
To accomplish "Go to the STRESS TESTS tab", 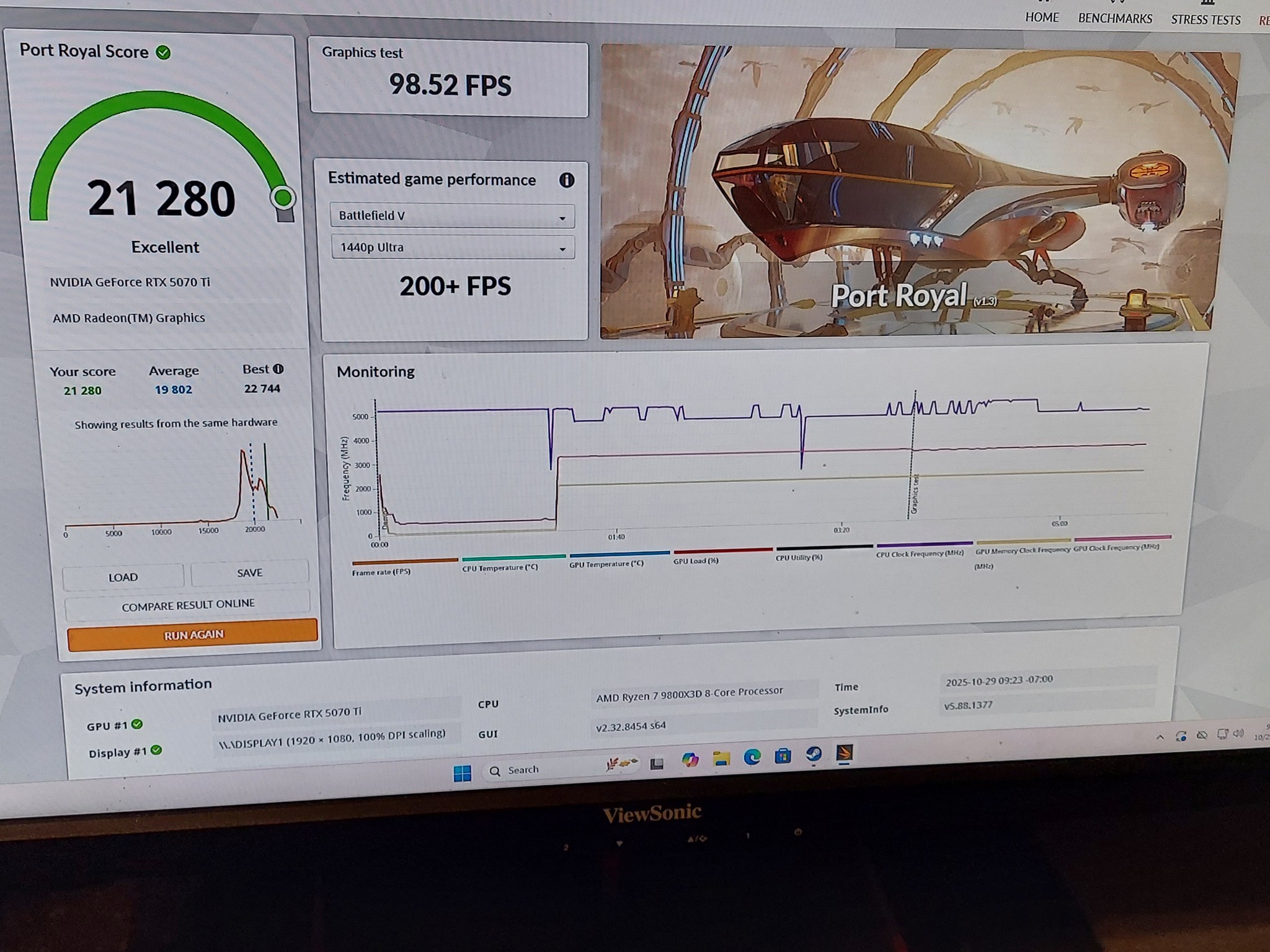I will pos(1206,20).
